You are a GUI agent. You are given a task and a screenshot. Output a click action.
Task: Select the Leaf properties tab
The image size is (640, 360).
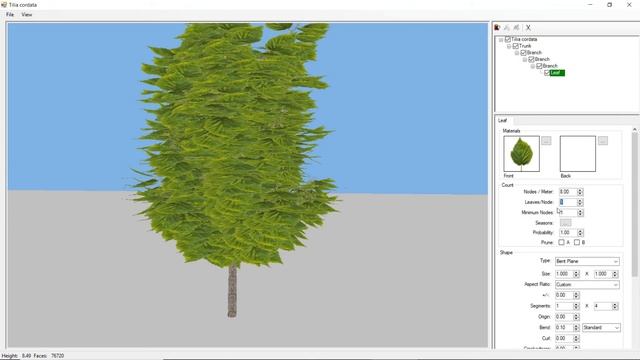502,120
